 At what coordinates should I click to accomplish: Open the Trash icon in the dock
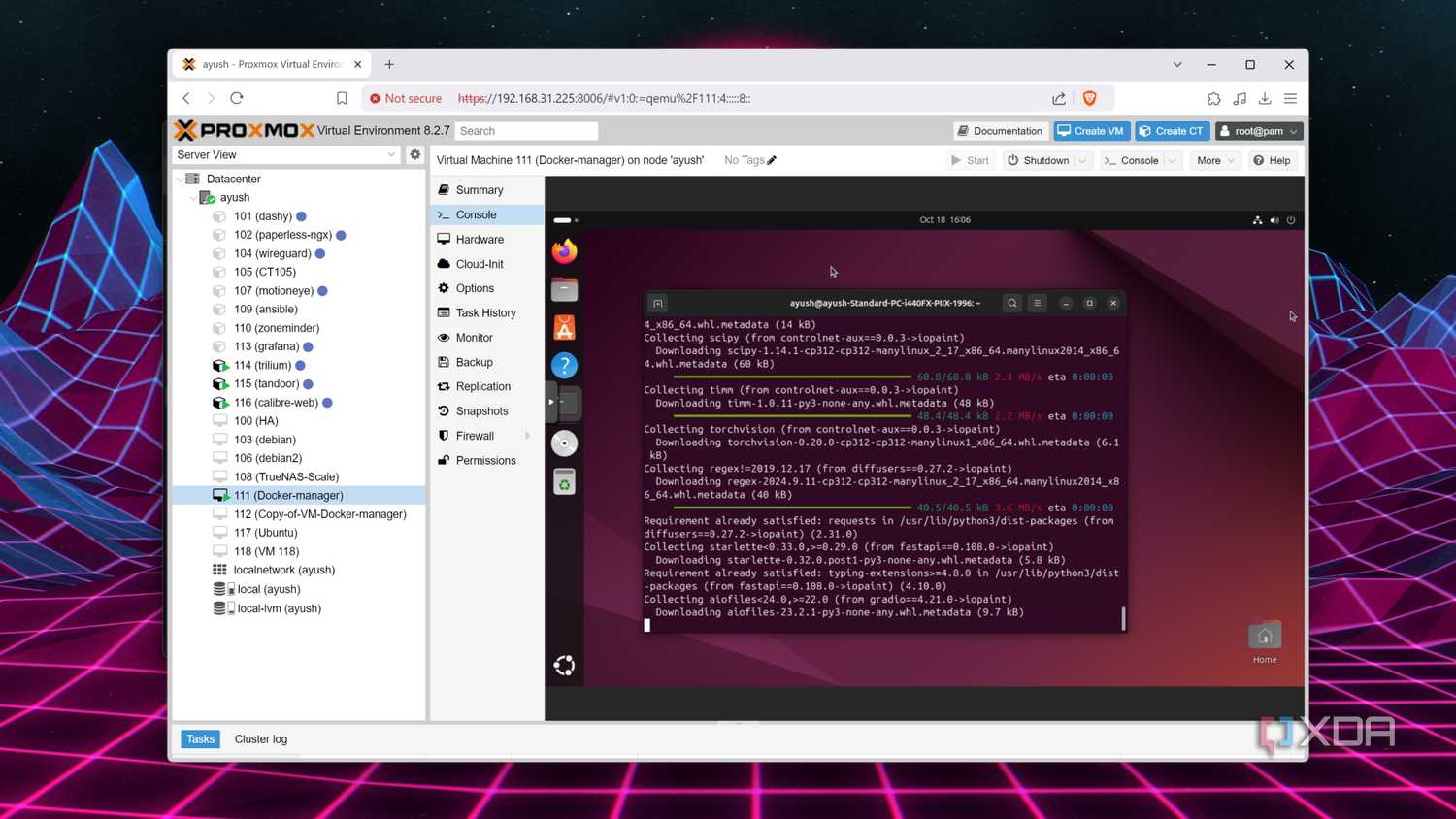(x=564, y=481)
